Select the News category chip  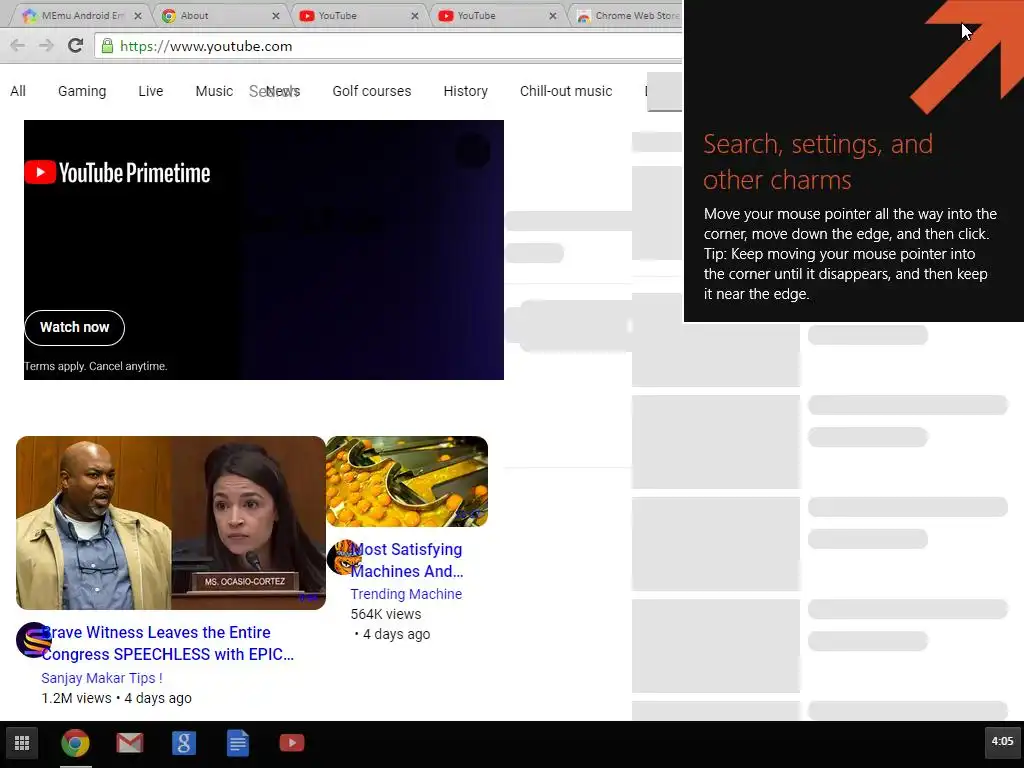[283, 91]
